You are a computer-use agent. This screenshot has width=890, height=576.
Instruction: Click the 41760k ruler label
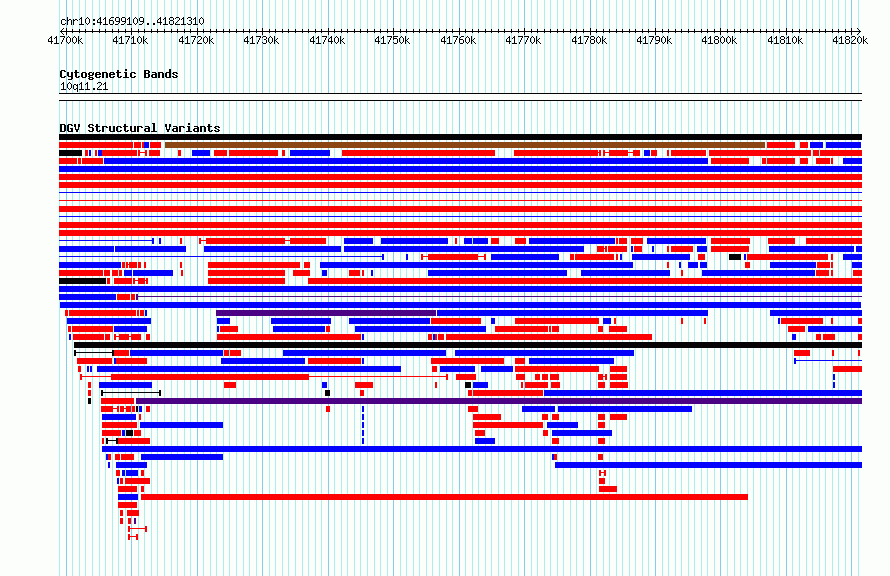click(459, 40)
